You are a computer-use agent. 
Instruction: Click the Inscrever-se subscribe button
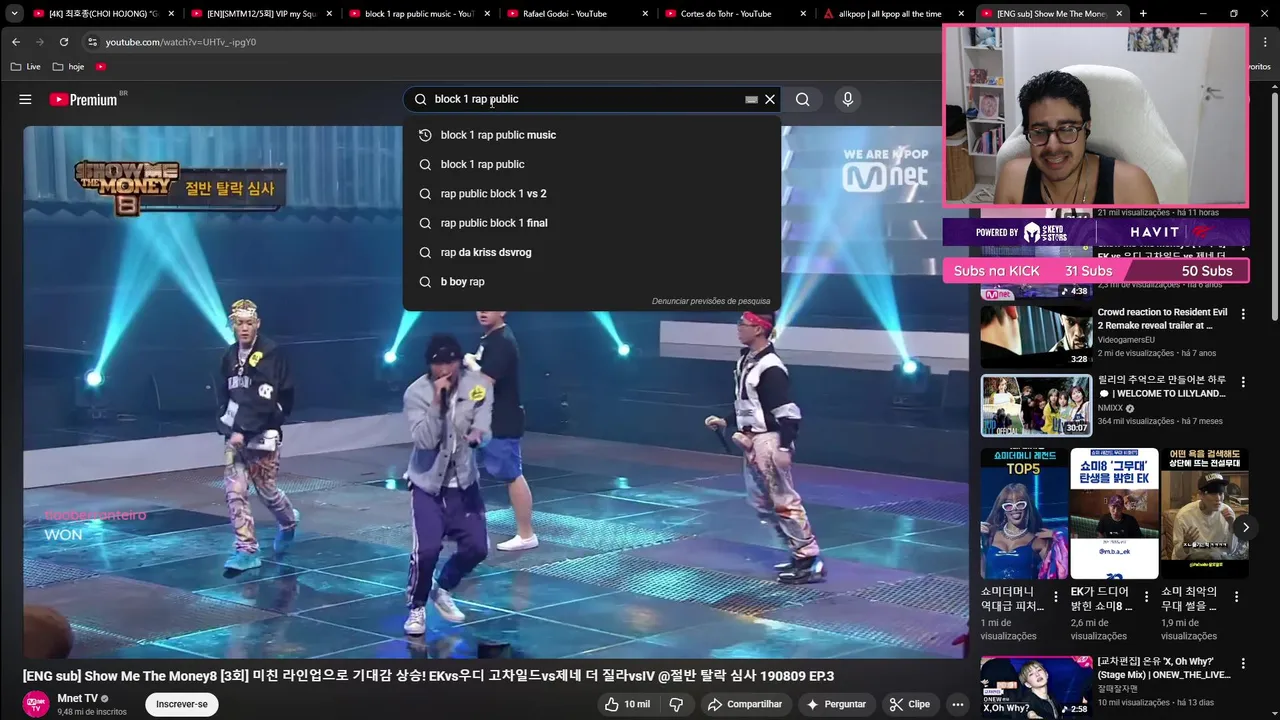[182, 704]
